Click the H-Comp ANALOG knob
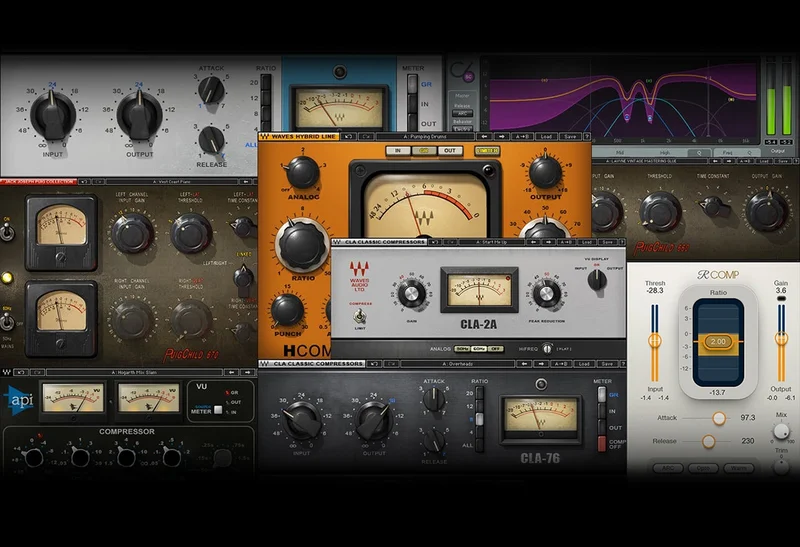 (x=303, y=172)
